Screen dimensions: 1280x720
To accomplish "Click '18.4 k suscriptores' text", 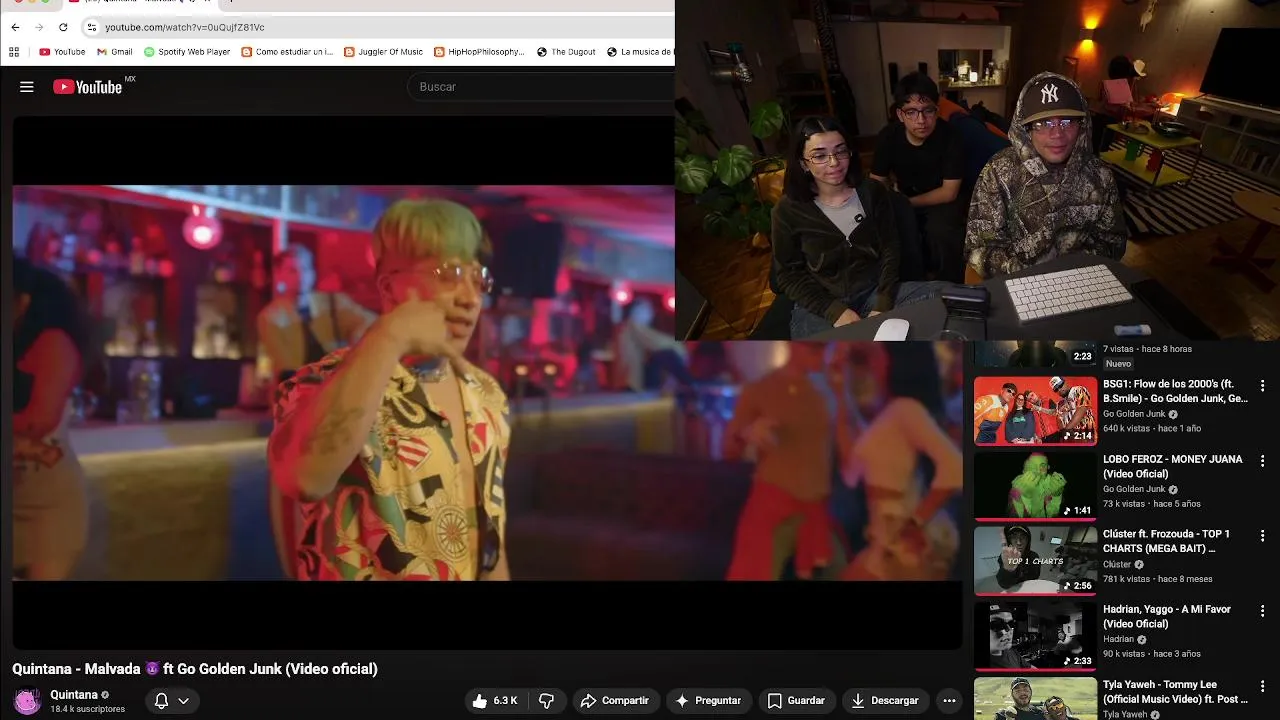I will (87, 709).
